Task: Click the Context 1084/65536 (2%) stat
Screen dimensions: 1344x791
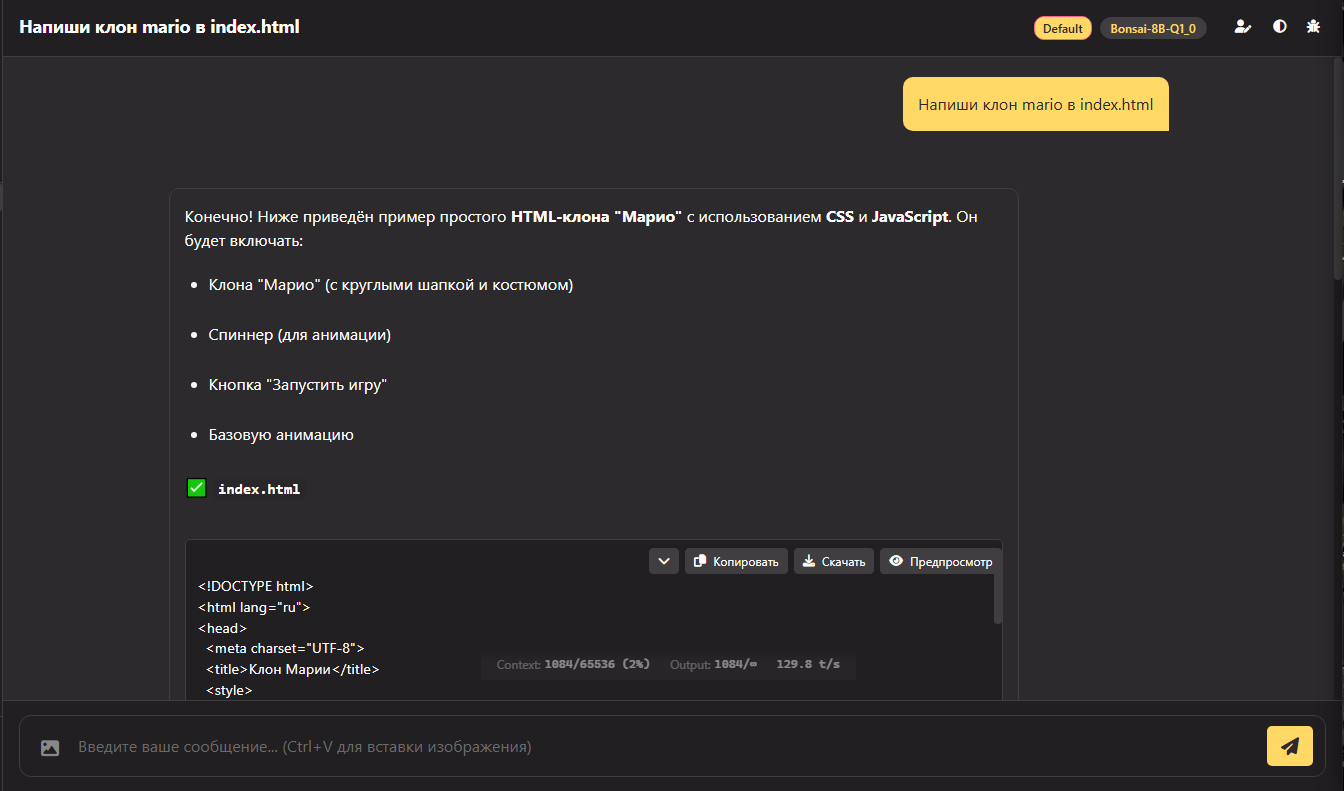Action: [573, 665]
